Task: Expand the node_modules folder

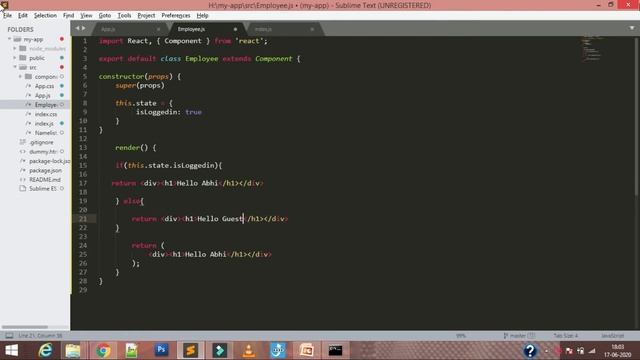Action: [15, 49]
